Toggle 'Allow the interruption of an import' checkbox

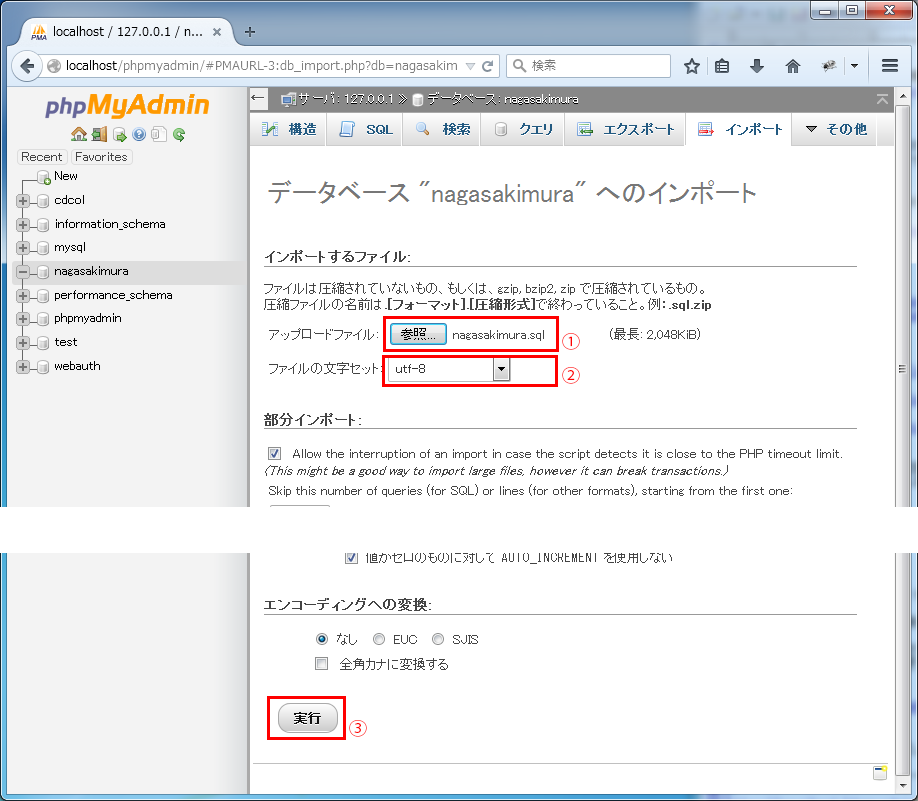(275, 453)
